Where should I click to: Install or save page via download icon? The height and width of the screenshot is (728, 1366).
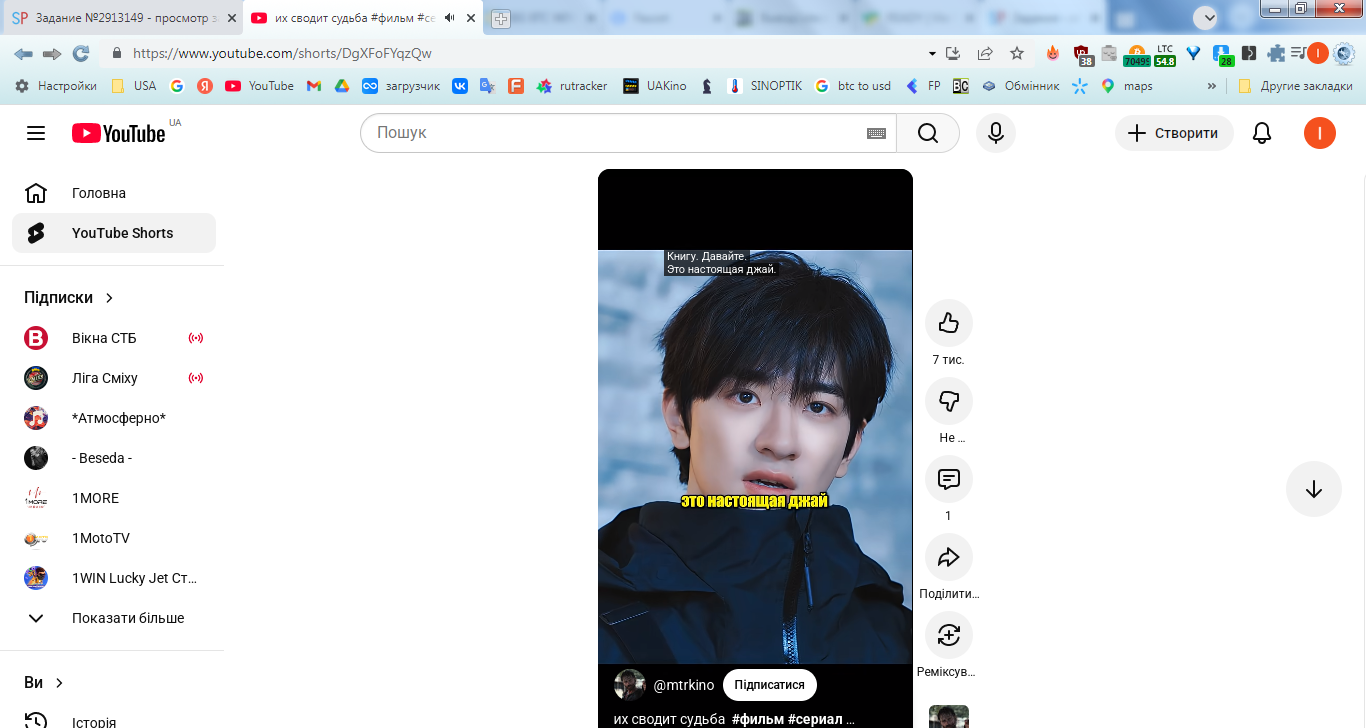coord(953,53)
